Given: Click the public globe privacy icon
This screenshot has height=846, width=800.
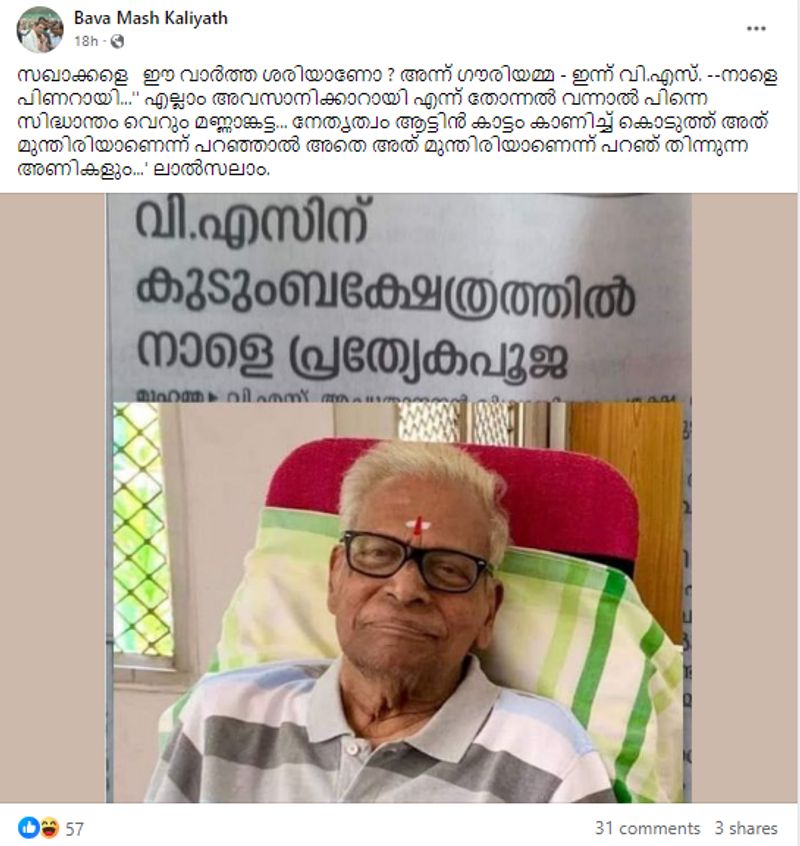Looking at the screenshot, I should click(x=117, y=42).
